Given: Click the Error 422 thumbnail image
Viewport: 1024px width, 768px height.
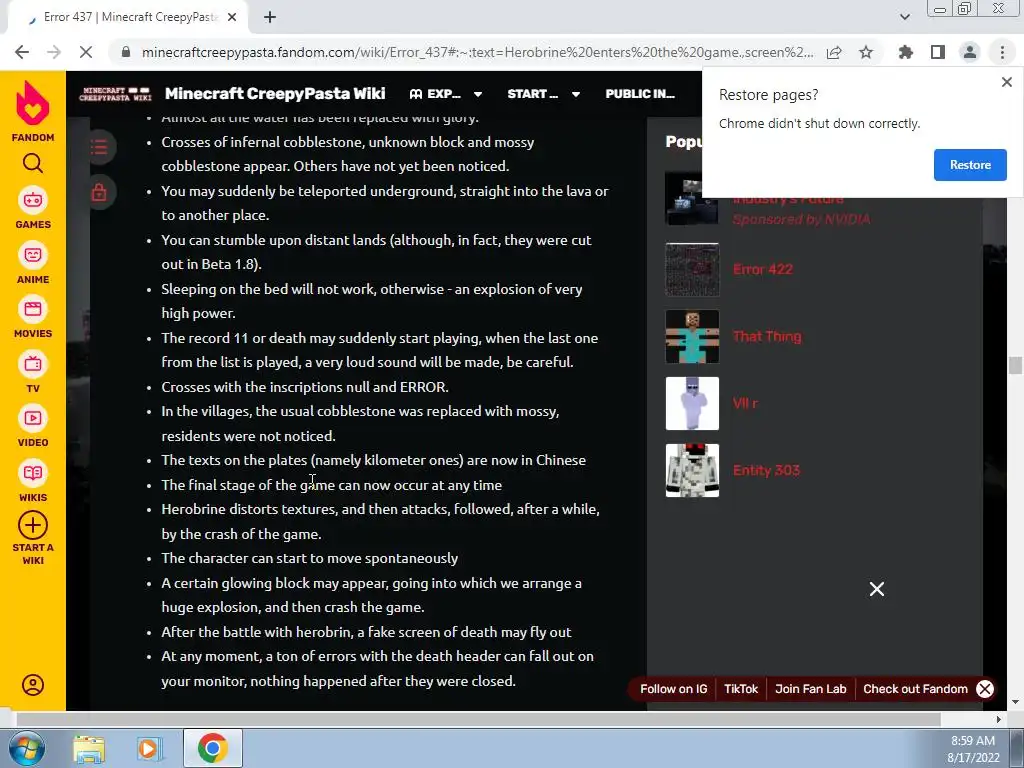Looking at the screenshot, I should tap(692, 270).
